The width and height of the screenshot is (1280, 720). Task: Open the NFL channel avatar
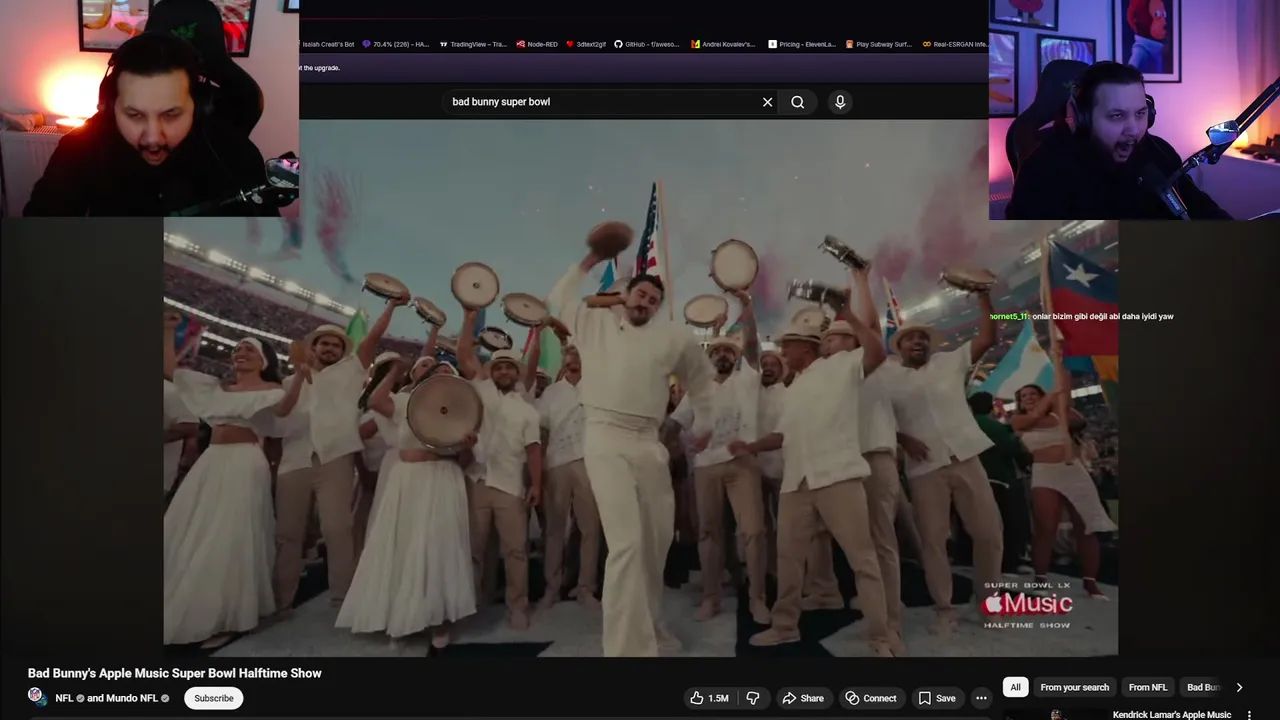coord(36,697)
